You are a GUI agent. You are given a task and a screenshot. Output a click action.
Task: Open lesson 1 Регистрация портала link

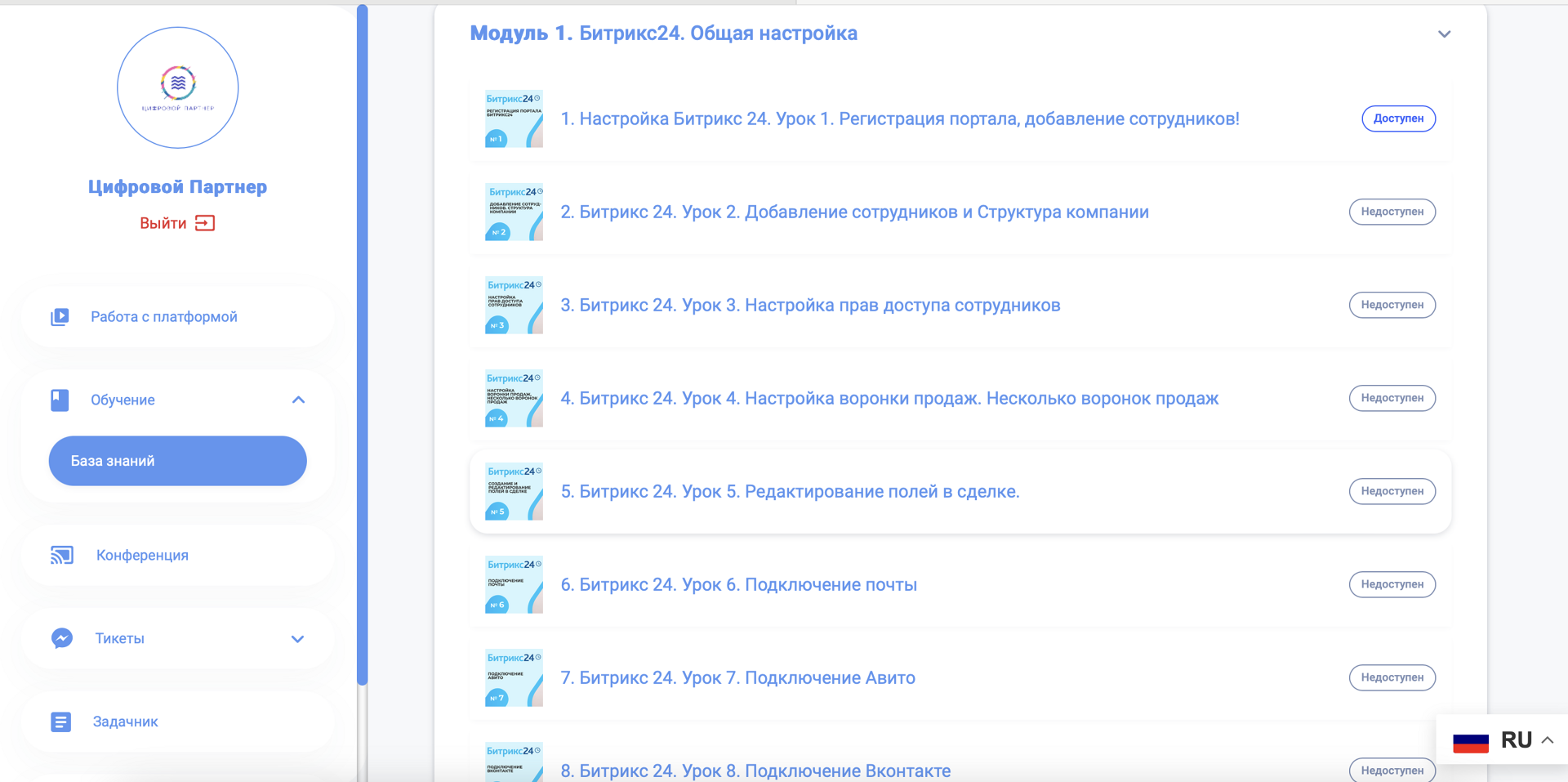click(899, 119)
